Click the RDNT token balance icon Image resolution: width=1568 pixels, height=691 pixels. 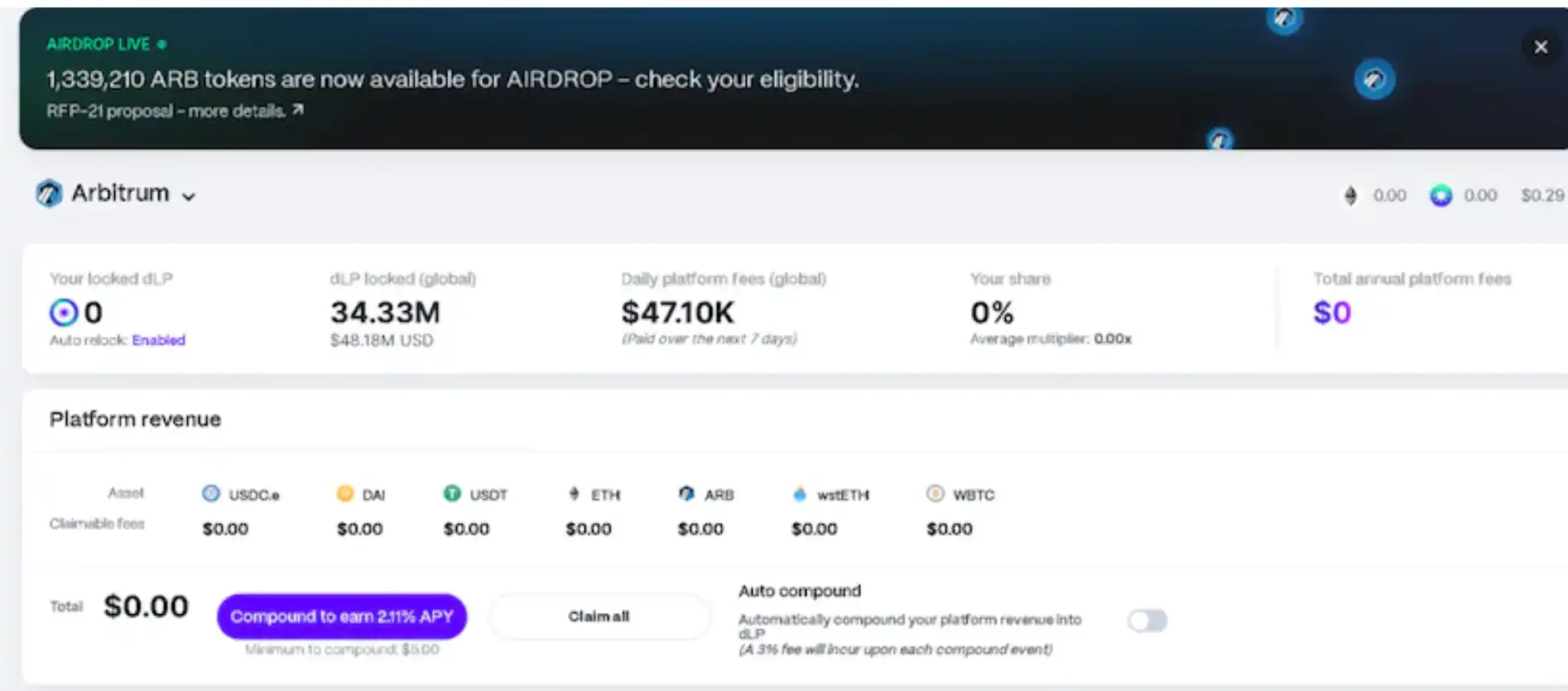coord(1441,195)
